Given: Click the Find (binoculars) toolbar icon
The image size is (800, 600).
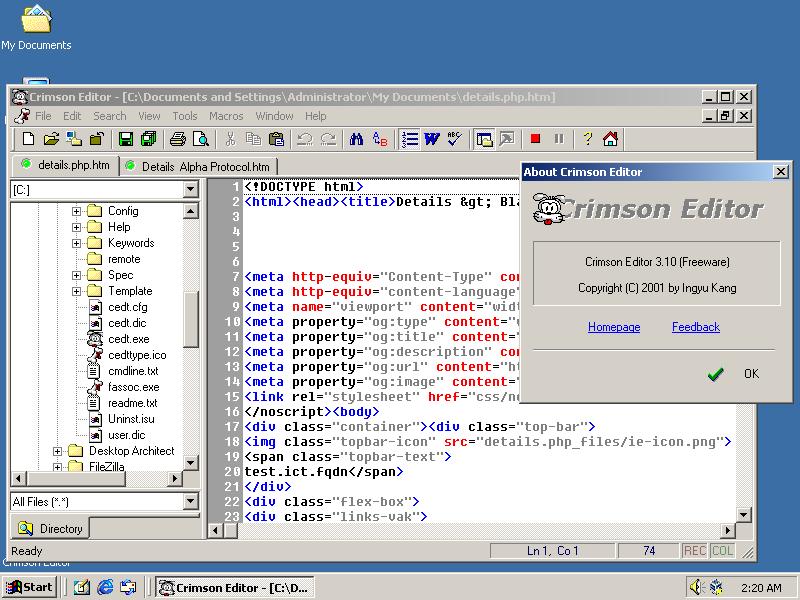Looking at the screenshot, I should point(356,139).
